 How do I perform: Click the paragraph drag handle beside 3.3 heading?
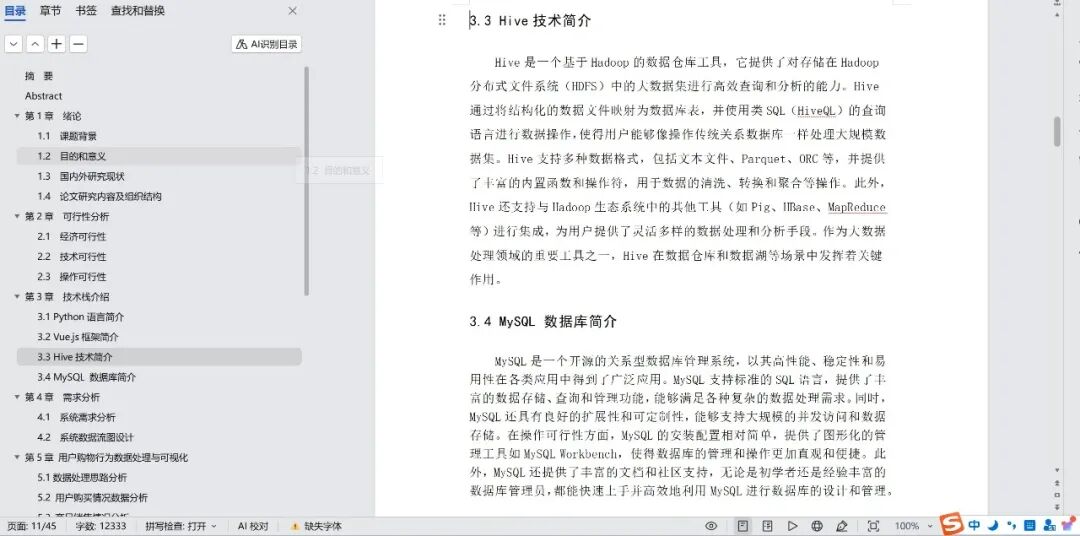[442, 20]
